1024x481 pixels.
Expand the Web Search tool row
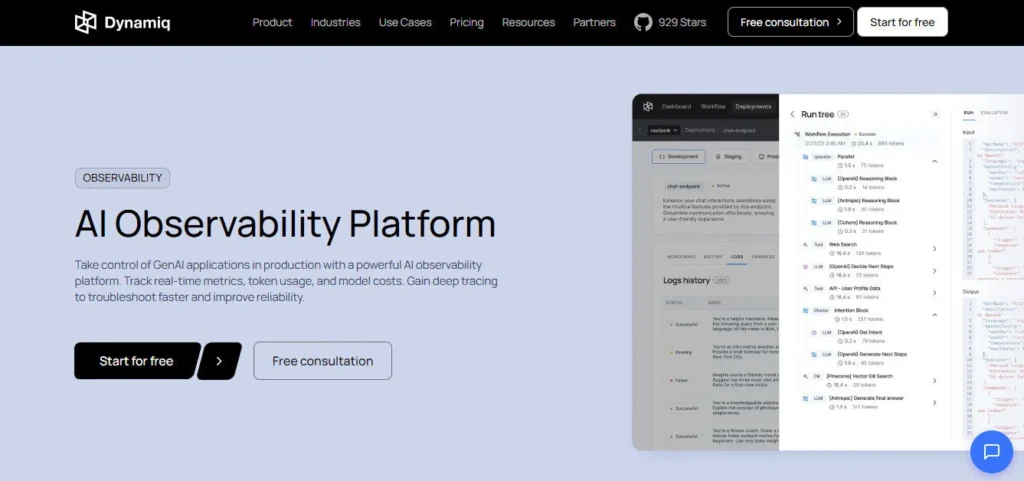(935, 249)
